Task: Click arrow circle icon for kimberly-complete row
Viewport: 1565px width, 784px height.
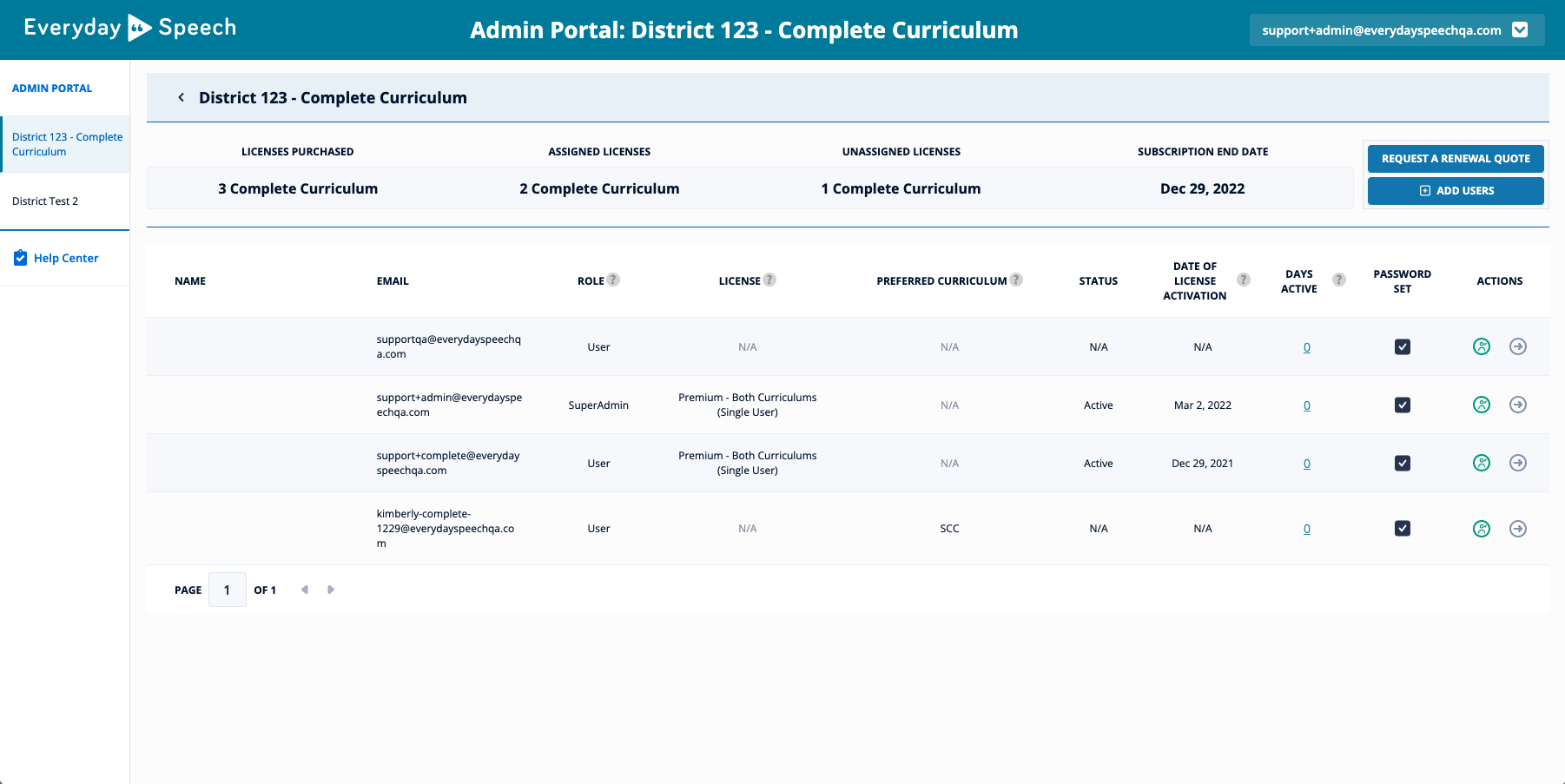Action: coord(1518,529)
